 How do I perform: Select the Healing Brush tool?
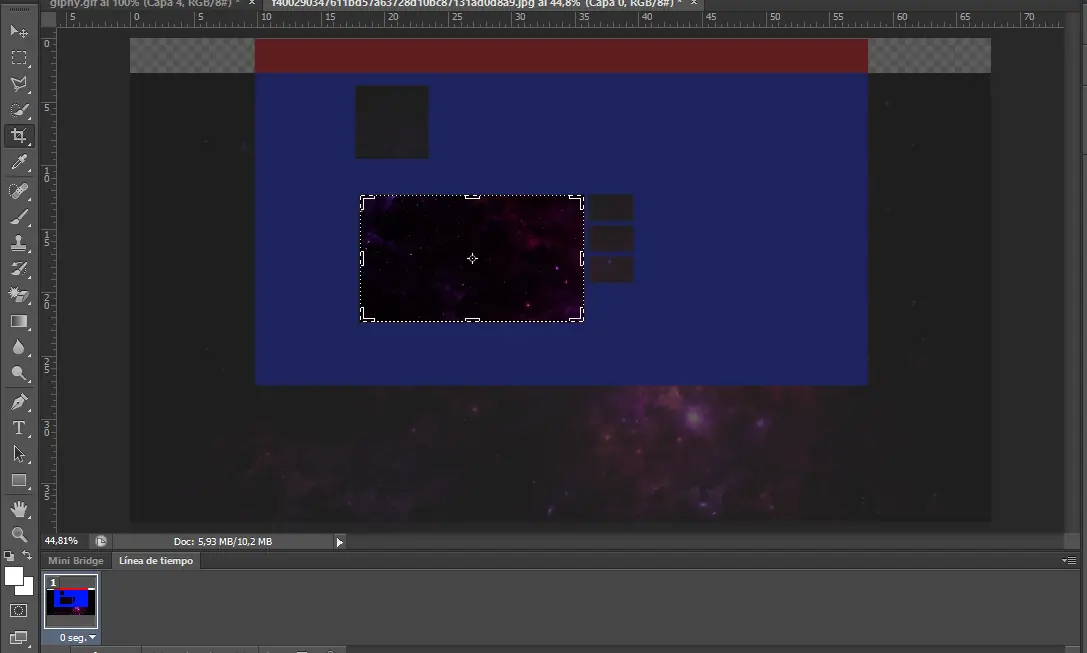tap(19, 190)
